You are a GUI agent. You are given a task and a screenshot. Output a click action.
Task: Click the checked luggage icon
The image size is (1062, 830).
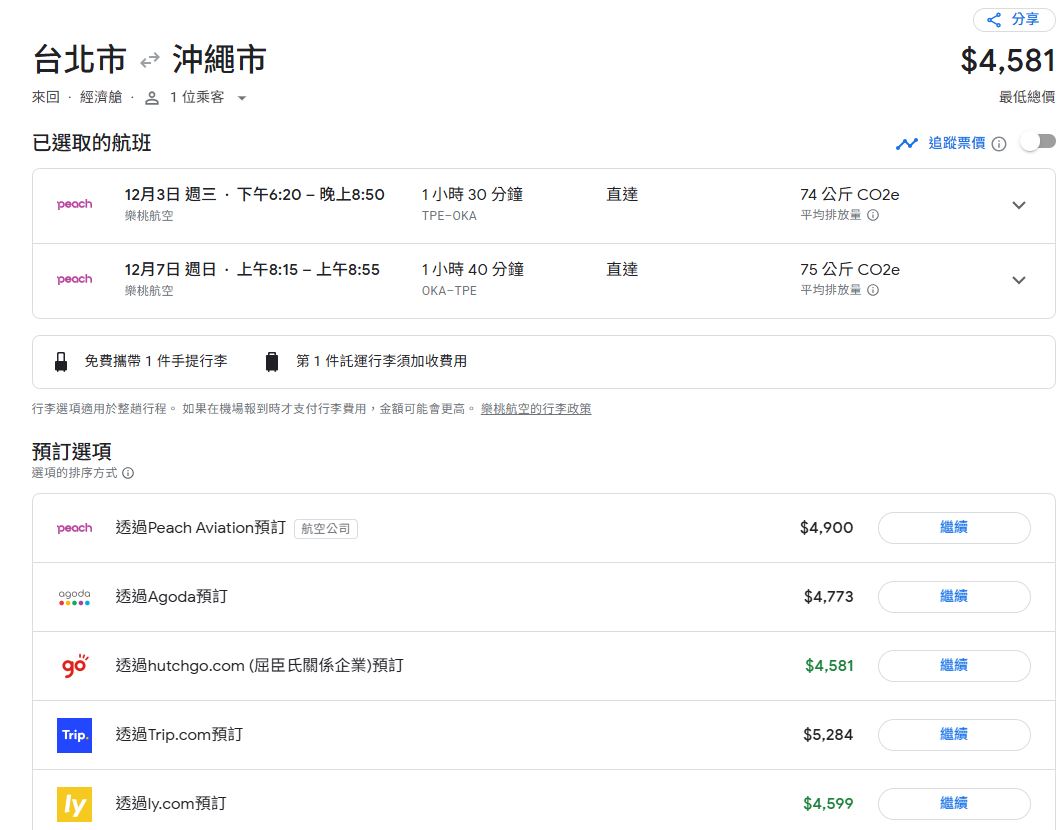[272, 362]
